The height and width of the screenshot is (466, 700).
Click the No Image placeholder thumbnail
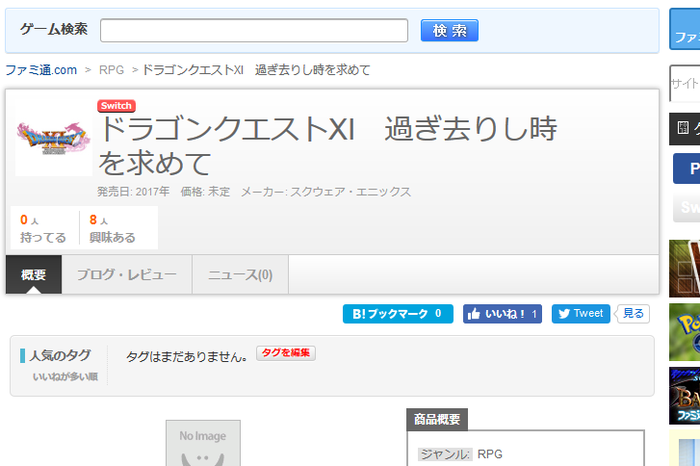click(x=203, y=443)
